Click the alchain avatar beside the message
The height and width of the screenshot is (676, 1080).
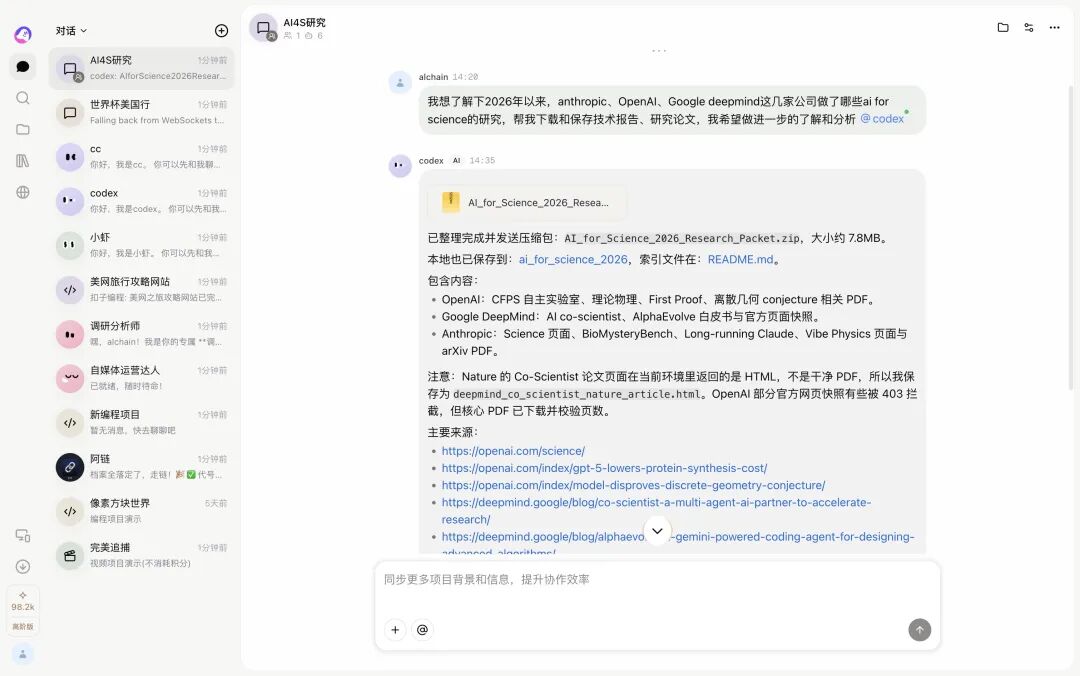[399, 82]
